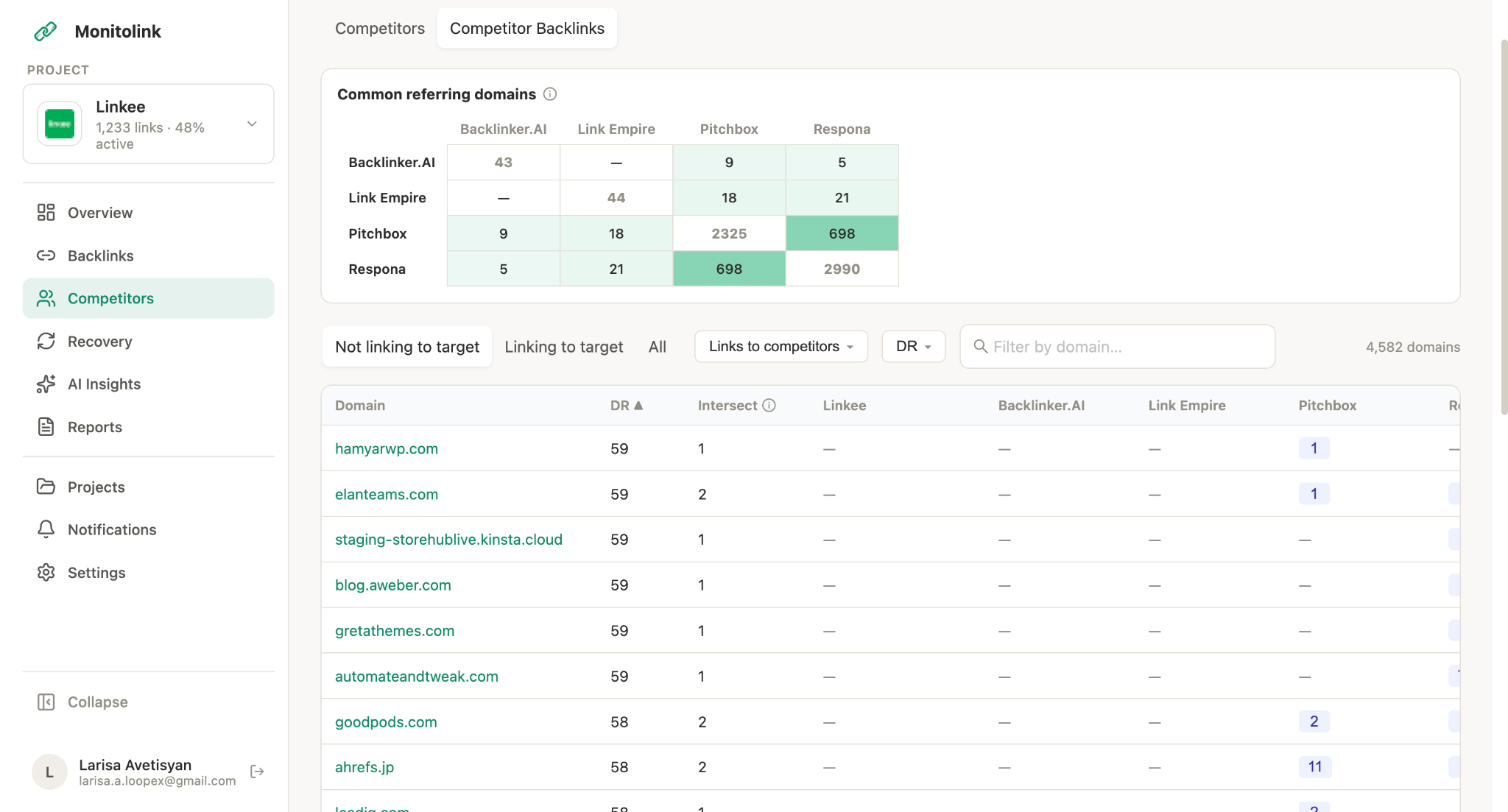Click the Collapse sidebar label
The image size is (1508, 812).
tap(98, 702)
